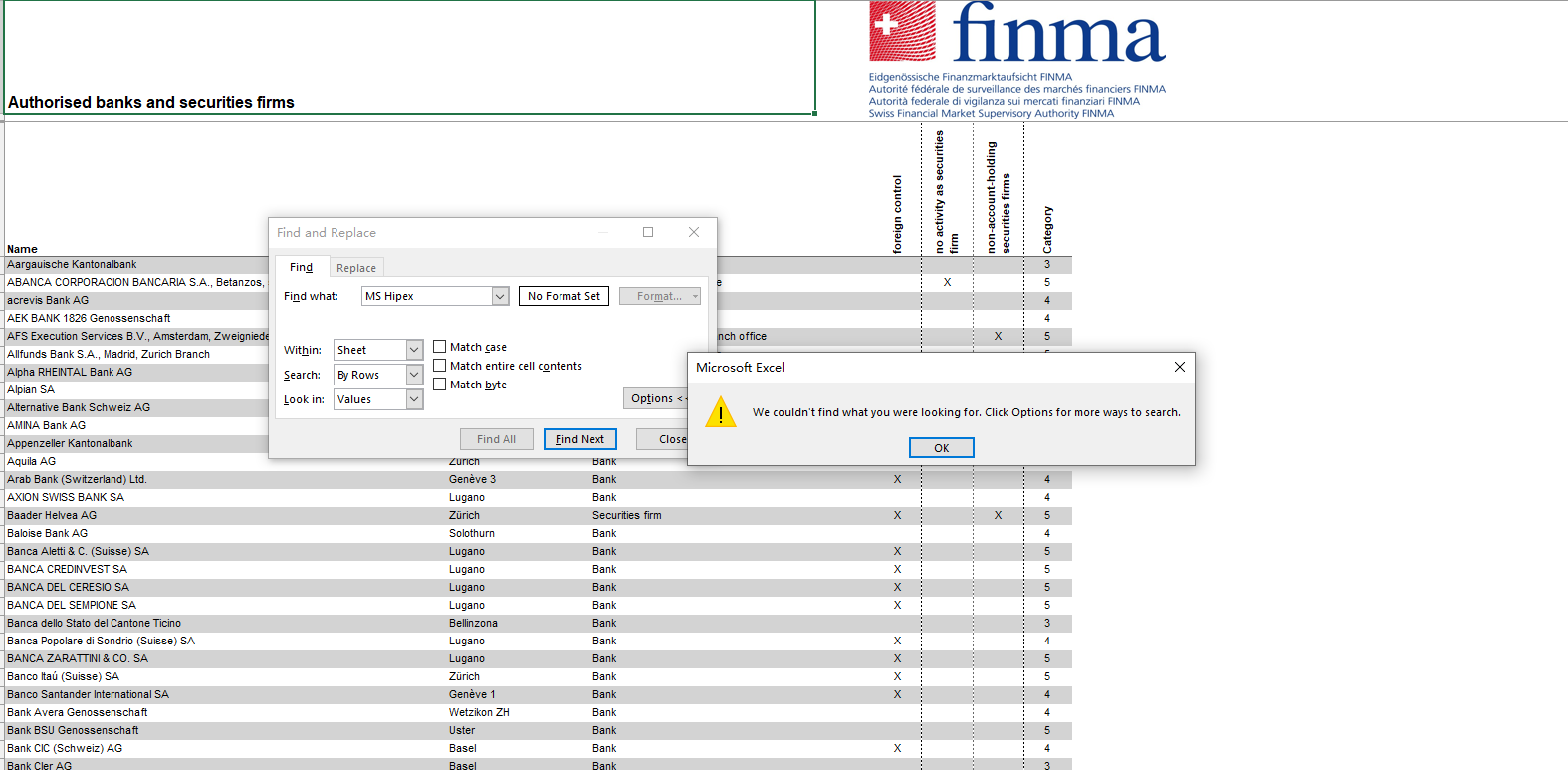Maximize the Find and Replace dialog
The height and width of the screenshot is (770, 1568).
tap(648, 232)
